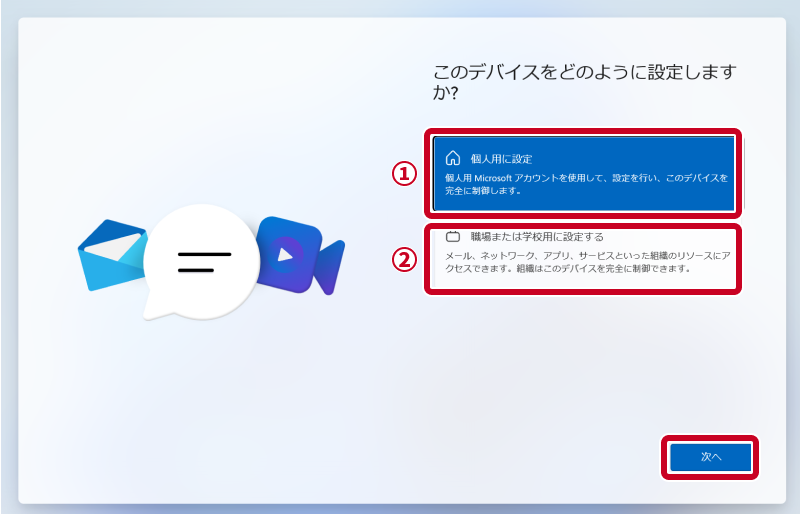Viewport: 800px width, 514px height.
Task: Click the house icon beside 個人用に設定
Action: click(453, 158)
